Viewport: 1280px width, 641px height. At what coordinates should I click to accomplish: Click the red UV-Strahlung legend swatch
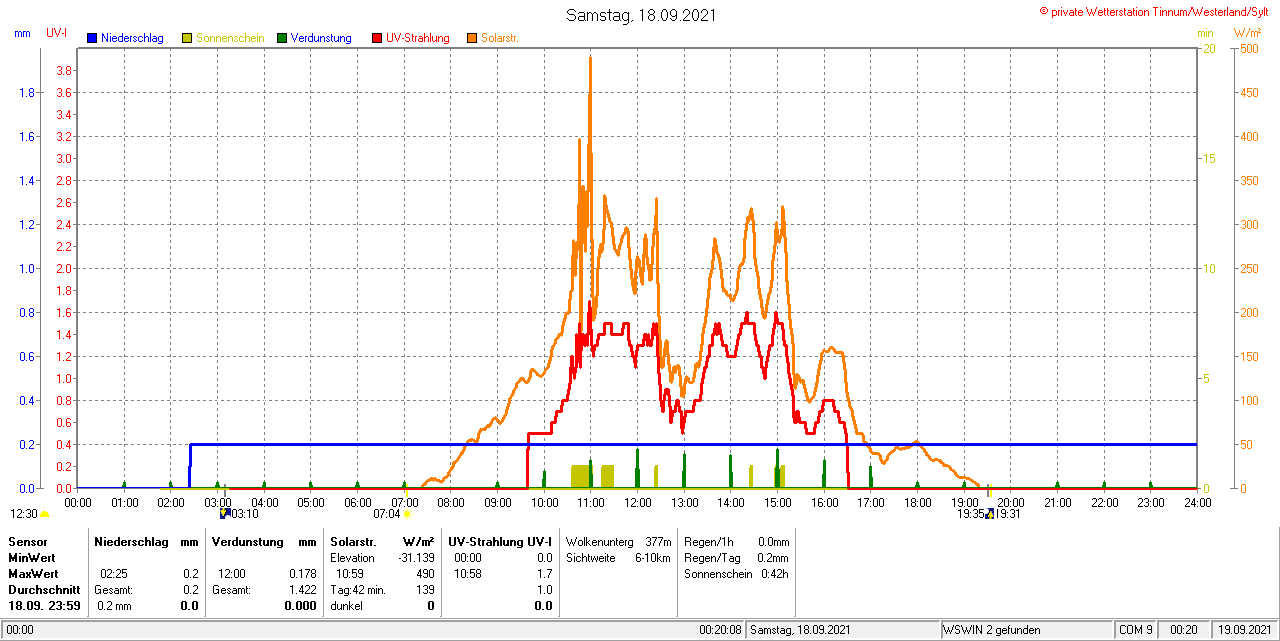(377, 38)
